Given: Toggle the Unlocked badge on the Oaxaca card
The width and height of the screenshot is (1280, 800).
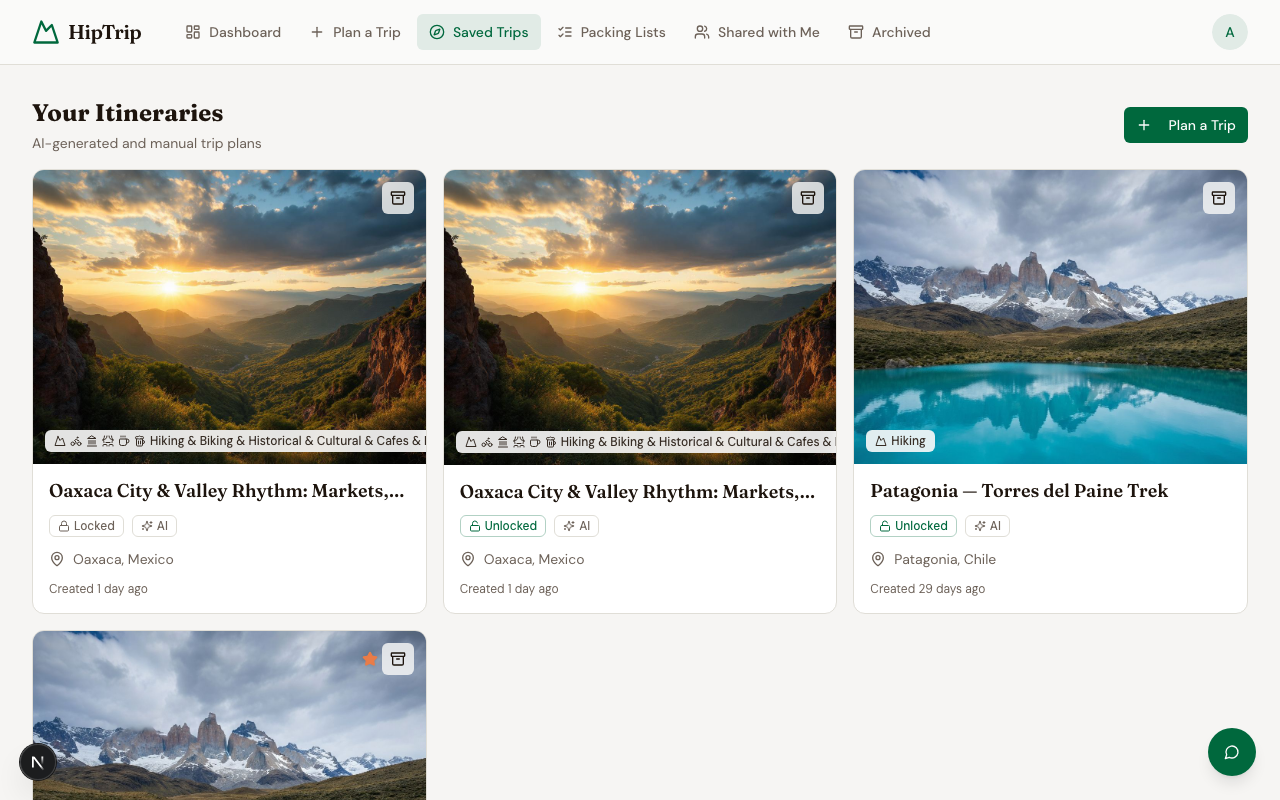Looking at the screenshot, I should tap(503, 526).
